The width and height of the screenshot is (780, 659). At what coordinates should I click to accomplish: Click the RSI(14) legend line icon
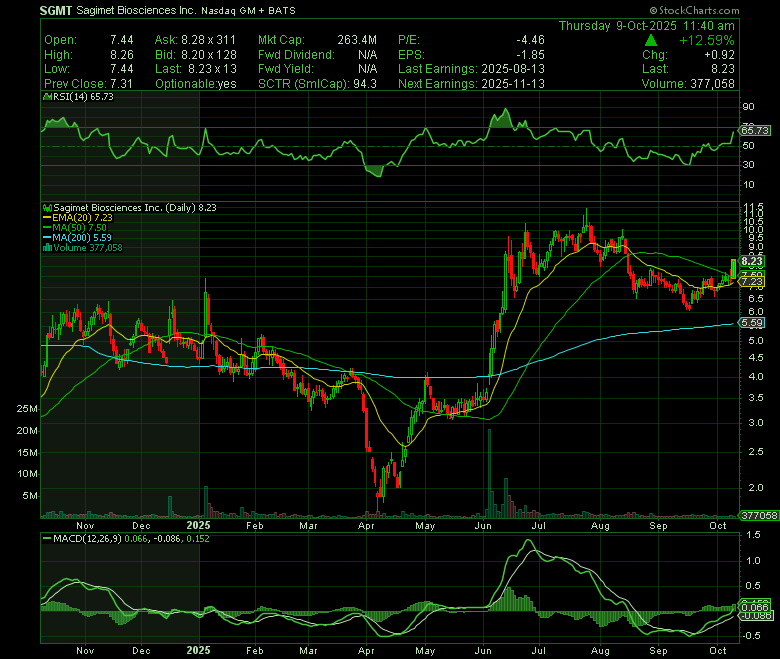click(47, 97)
